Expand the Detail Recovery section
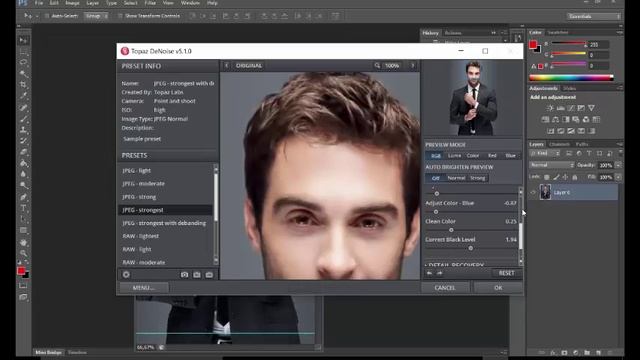640x360 pixels. 454,265
